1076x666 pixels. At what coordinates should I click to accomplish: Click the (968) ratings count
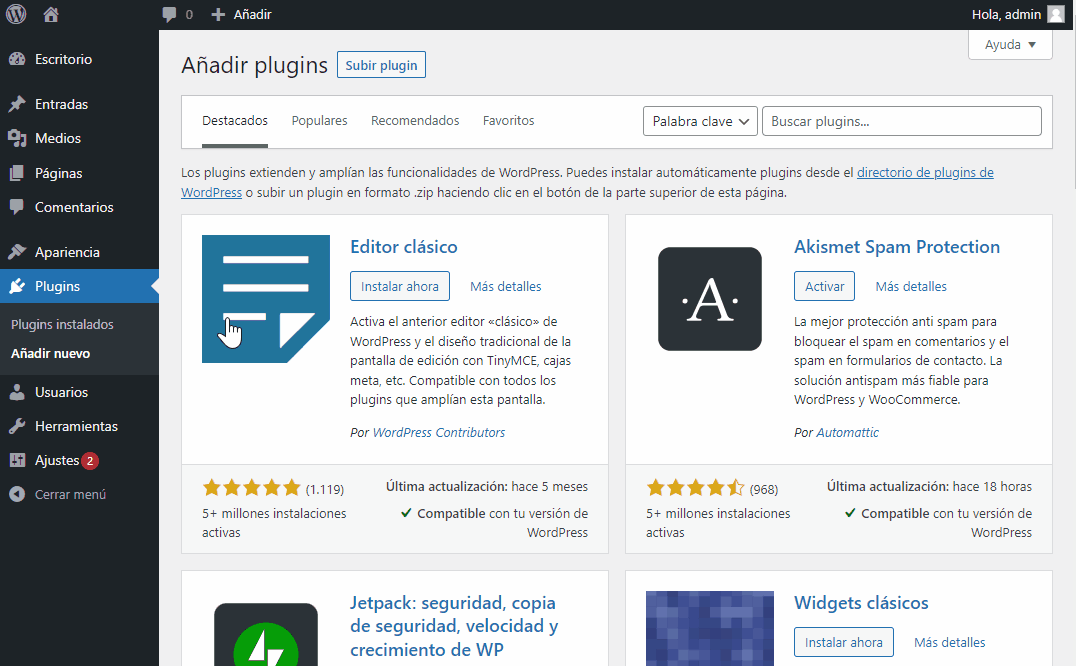pos(764,490)
